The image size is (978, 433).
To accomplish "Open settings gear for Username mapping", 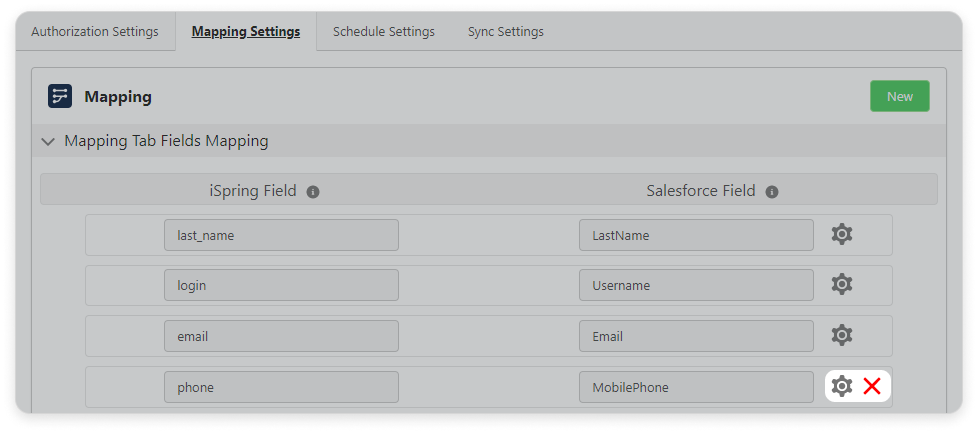I will 842,285.
